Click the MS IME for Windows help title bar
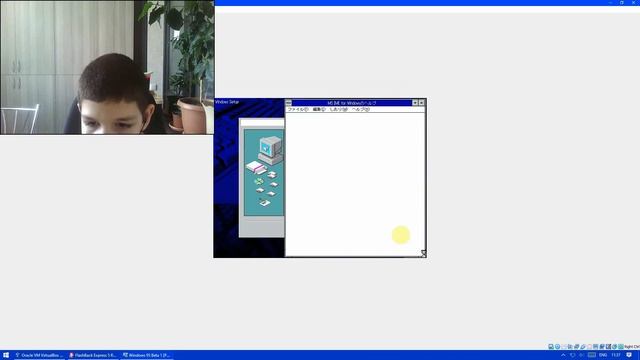The width and height of the screenshot is (640, 360). [x=352, y=103]
